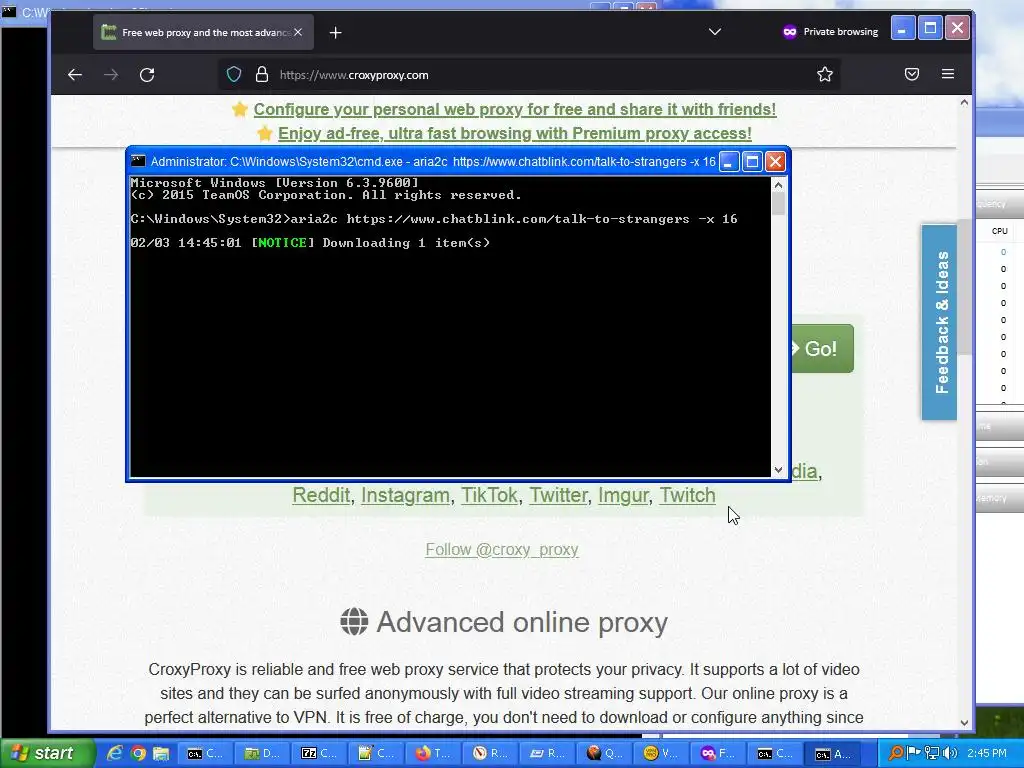Open the network connection tray icon
The height and width of the screenshot is (768, 1024).
pyautogui.click(x=932, y=753)
